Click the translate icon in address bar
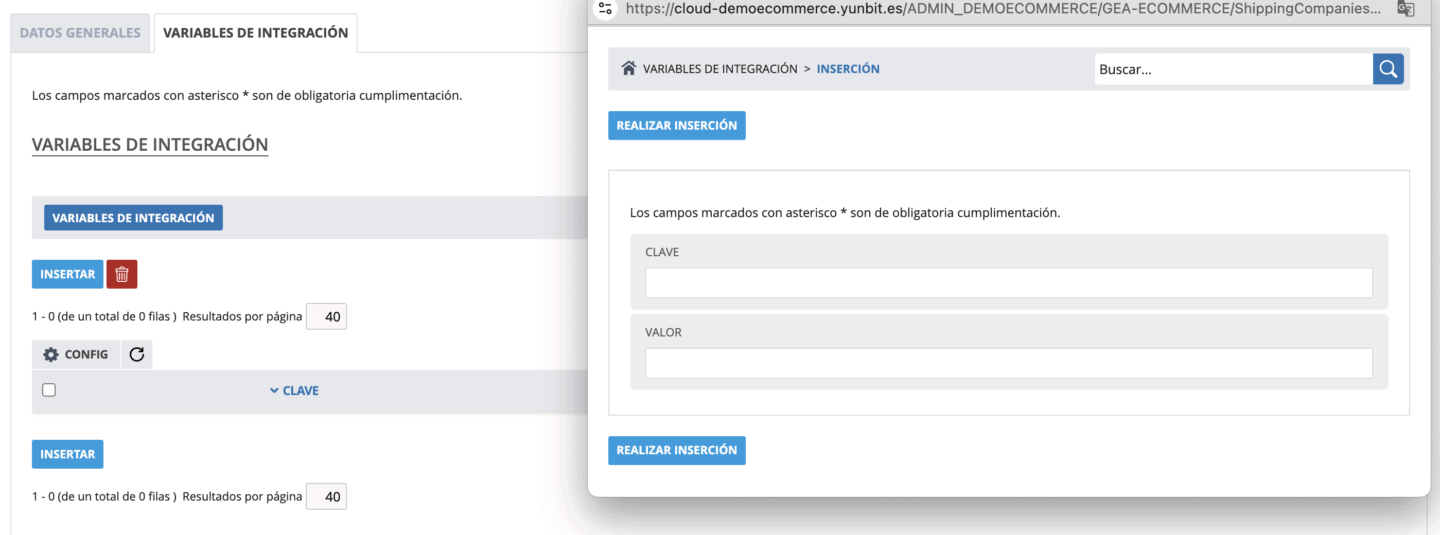The image size is (1440, 535). pyautogui.click(x=1405, y=9)
